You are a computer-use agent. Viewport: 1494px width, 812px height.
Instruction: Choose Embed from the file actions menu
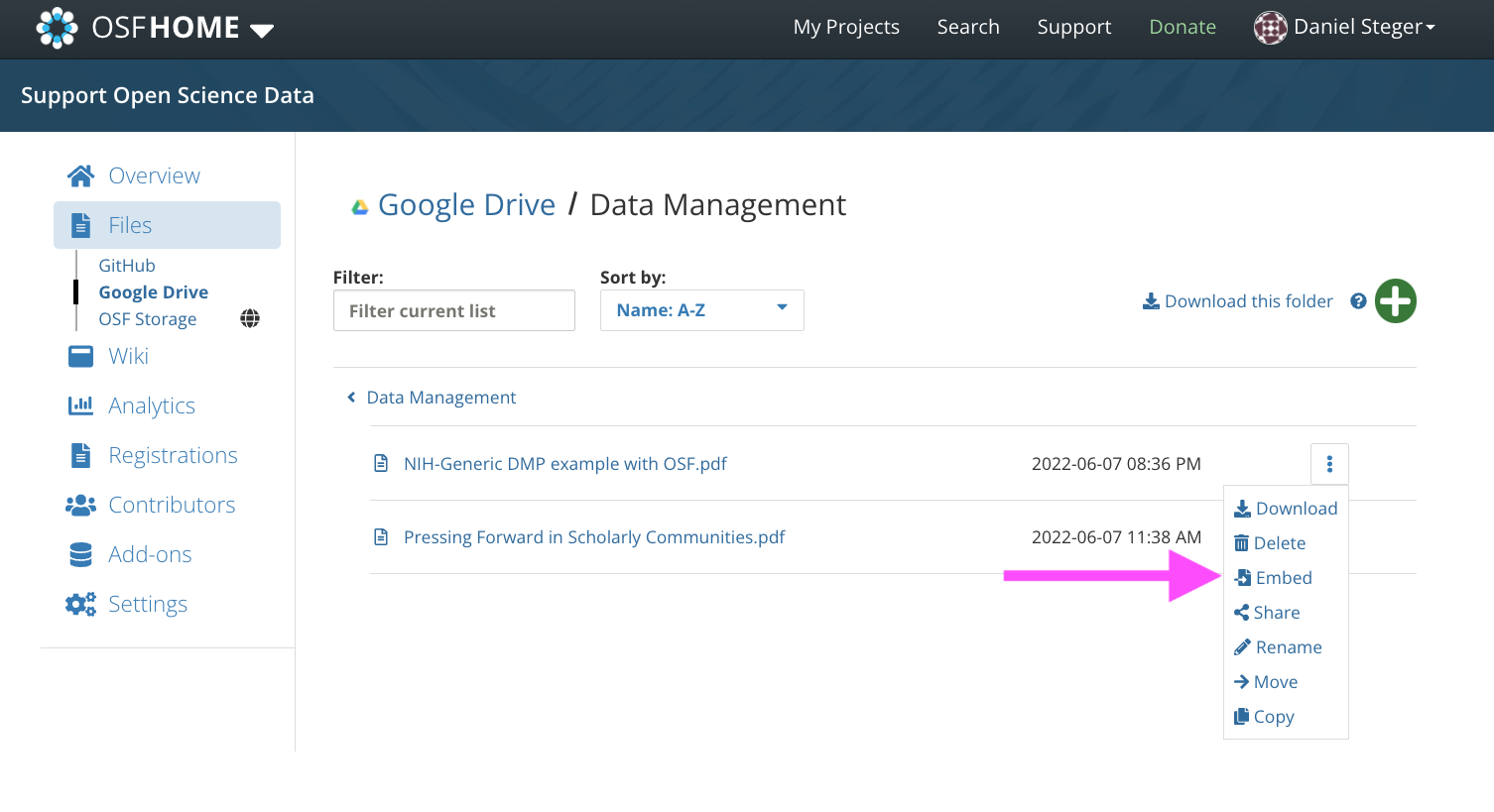click(1273, 577)
